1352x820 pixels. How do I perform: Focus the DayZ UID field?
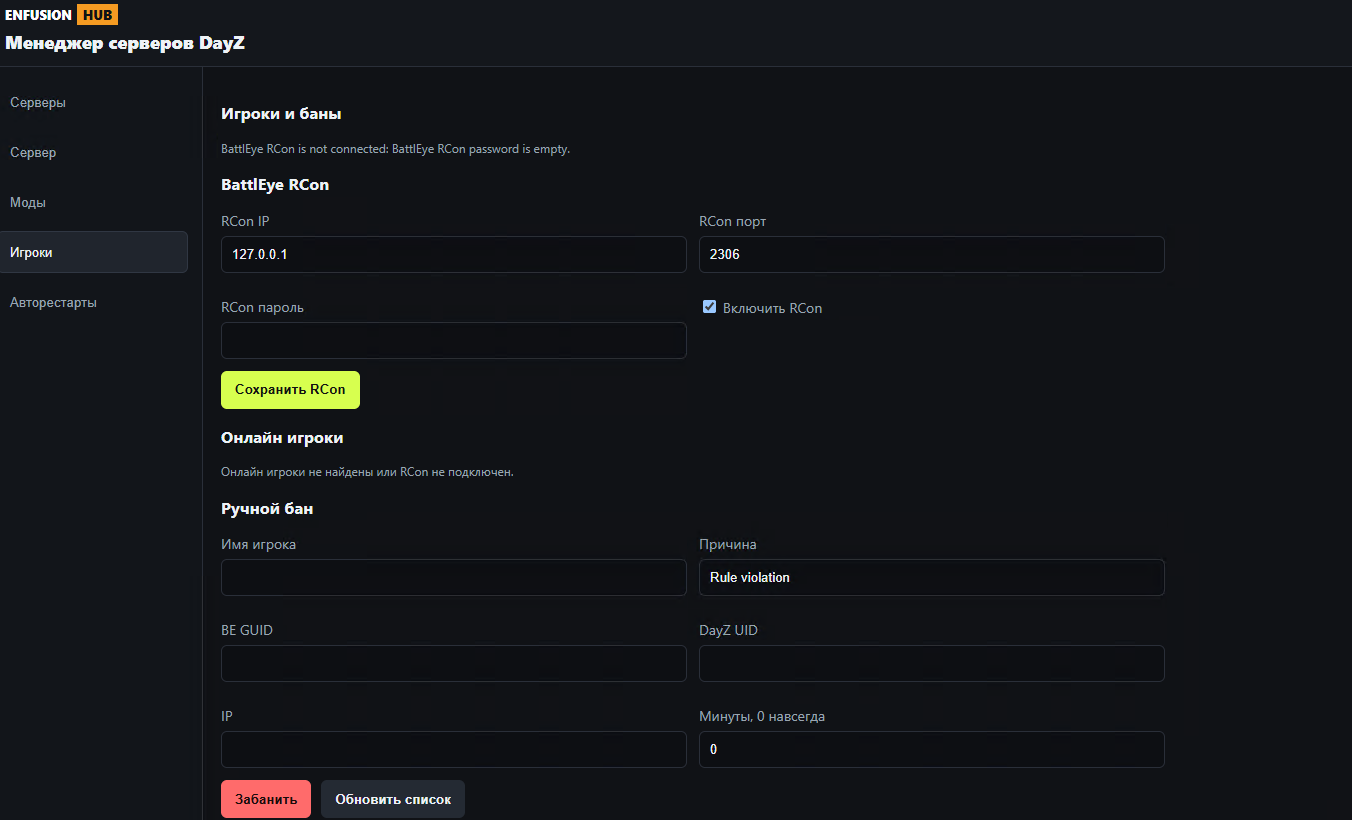pos(932,663)
